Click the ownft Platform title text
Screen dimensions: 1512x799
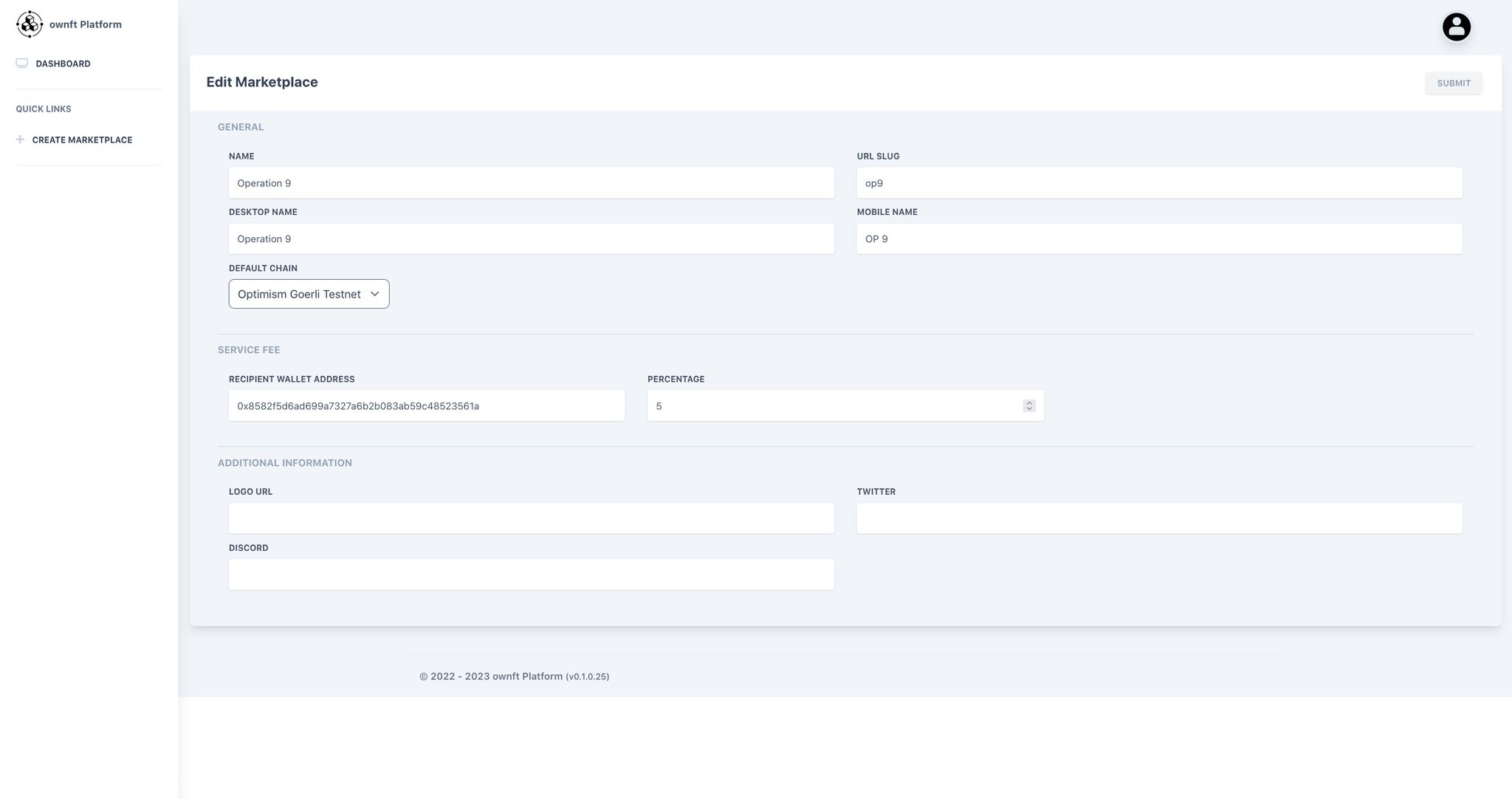point(86,24)
